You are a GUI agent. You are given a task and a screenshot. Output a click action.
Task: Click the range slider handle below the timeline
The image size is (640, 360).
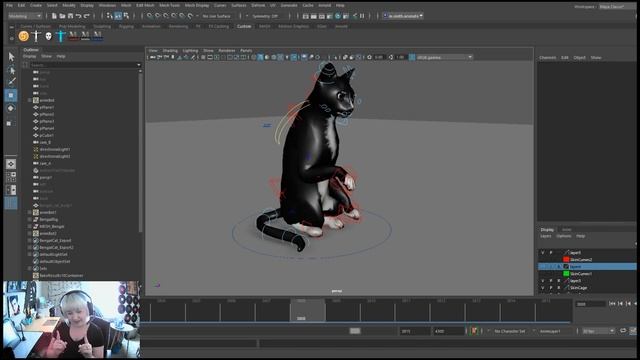click(355, 331)
